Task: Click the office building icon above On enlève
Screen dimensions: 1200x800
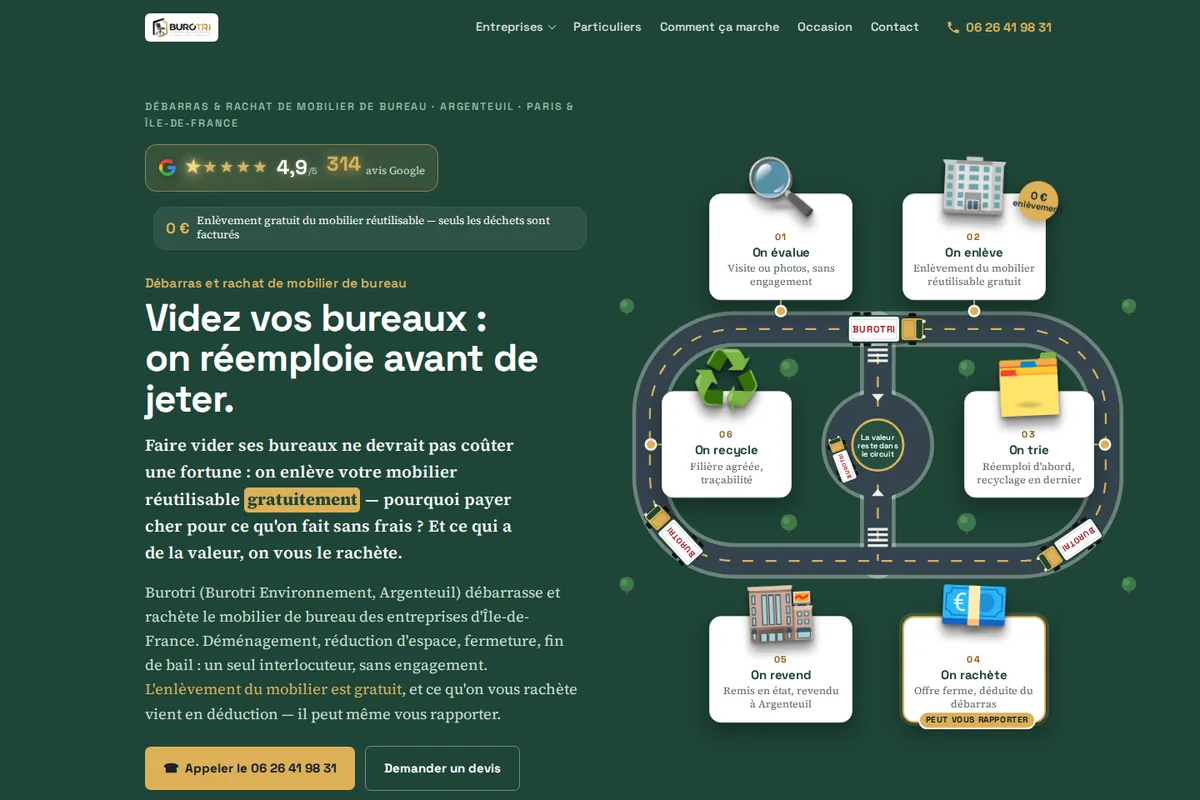Action: click(x=973, y=187)
